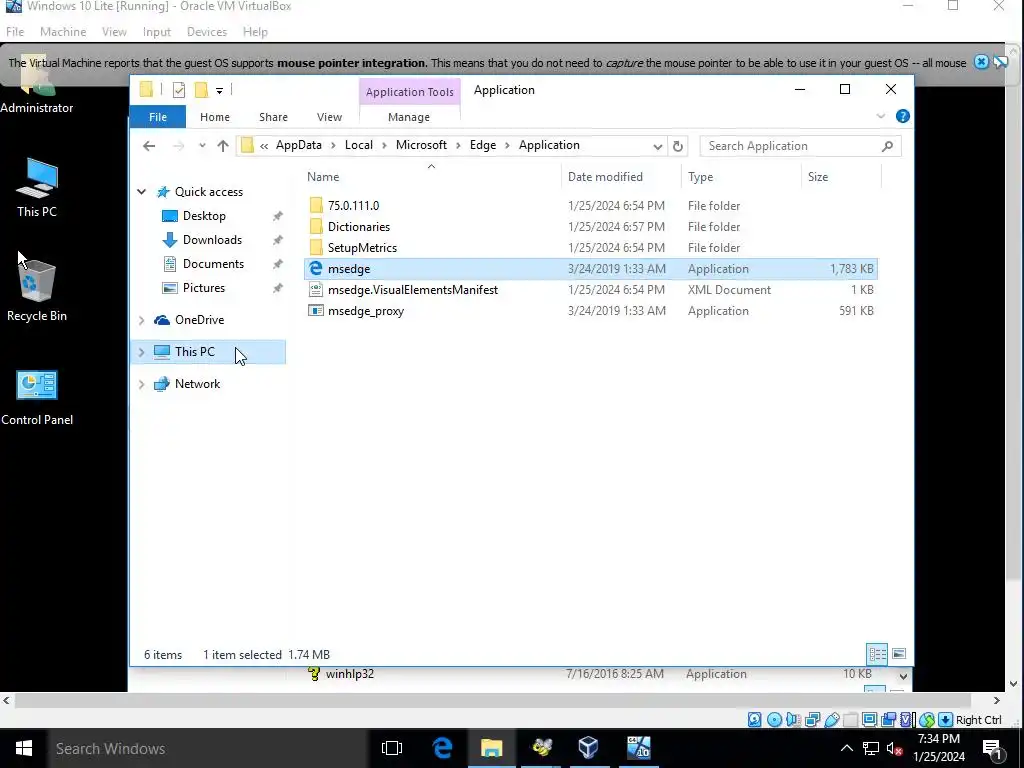Click the Properties quick access toolbar icon

click(x=178, y=90)
